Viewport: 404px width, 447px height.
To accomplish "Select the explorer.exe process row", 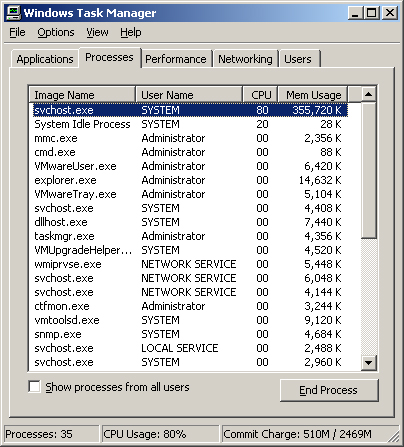I will coord(190,180).
